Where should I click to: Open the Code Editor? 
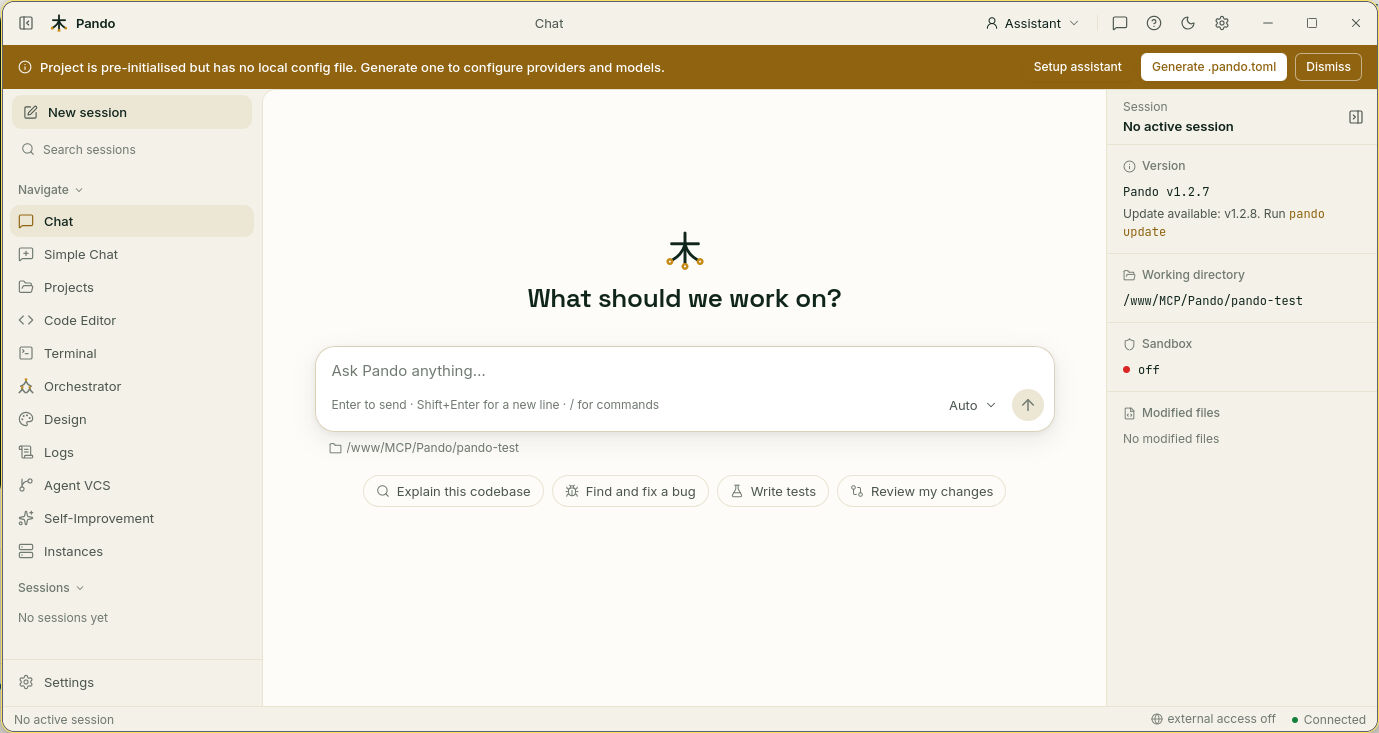click(x=132, y=320)
